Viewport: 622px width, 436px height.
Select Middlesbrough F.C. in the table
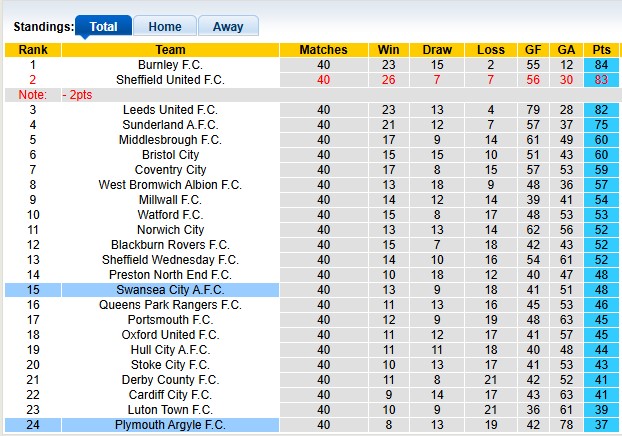(x=170, y=140)
